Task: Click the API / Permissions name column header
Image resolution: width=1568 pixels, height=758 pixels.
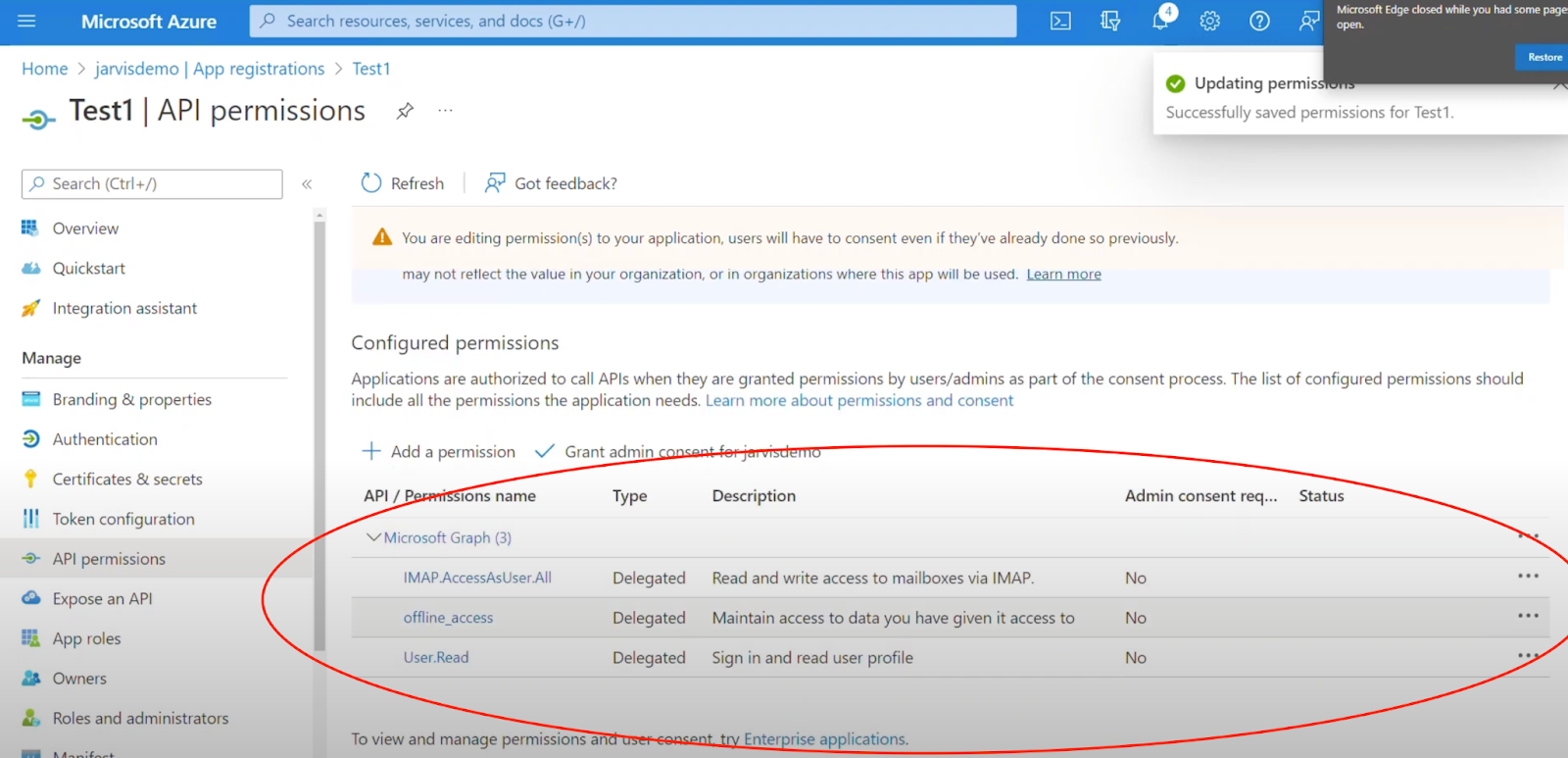Action: (450, 495)
